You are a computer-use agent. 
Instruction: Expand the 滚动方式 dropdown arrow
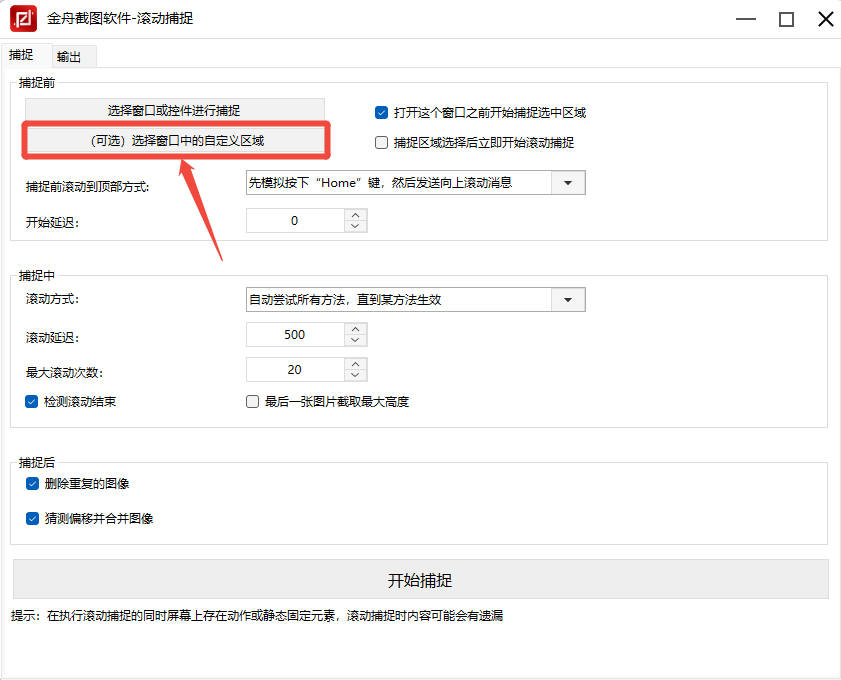[x=568, y=300]
